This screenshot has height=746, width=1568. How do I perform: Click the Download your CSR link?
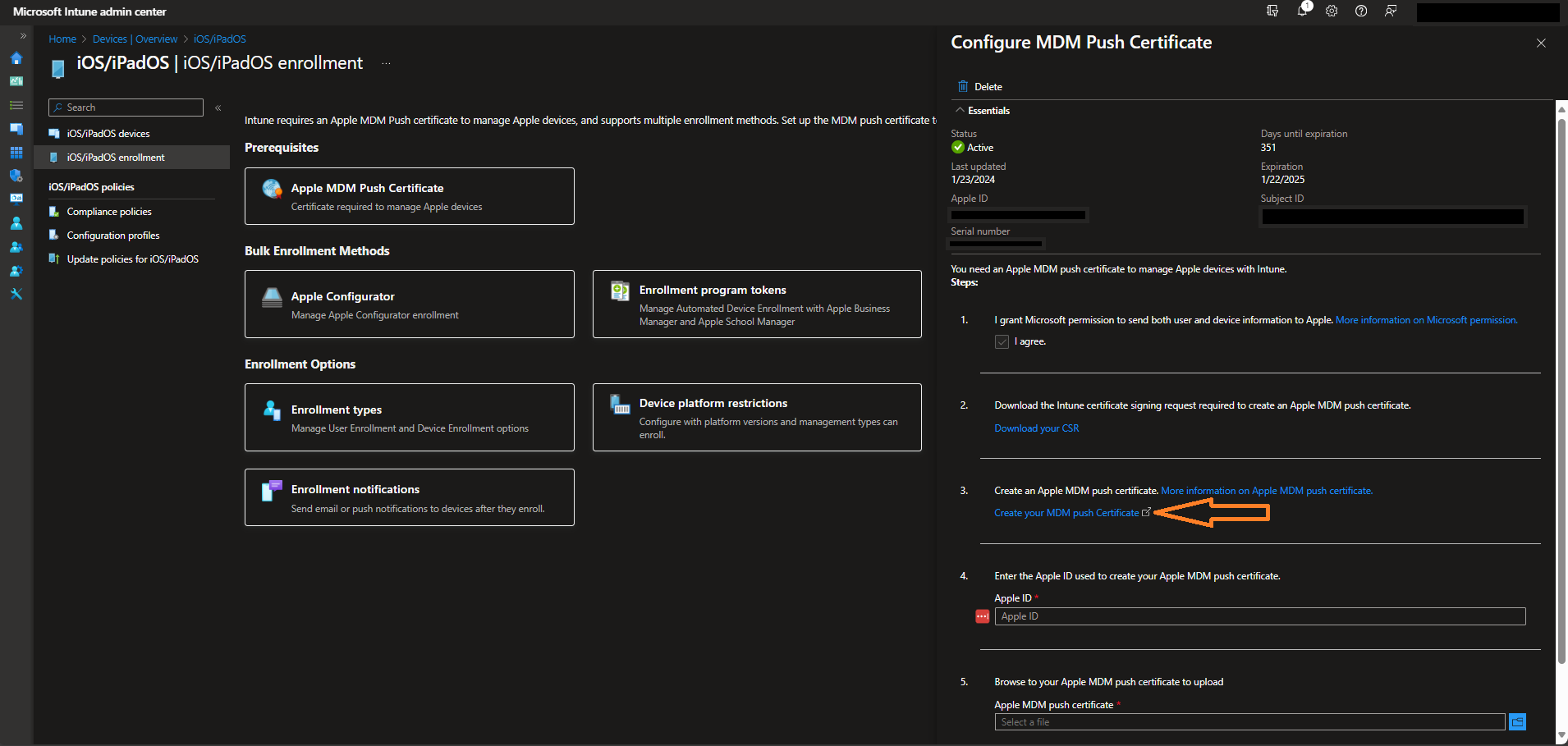(1036, 428)
